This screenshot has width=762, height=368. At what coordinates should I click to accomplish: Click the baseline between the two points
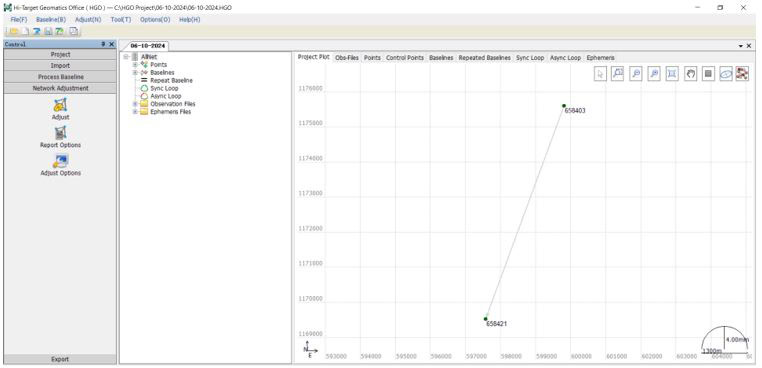click(525, 212)
